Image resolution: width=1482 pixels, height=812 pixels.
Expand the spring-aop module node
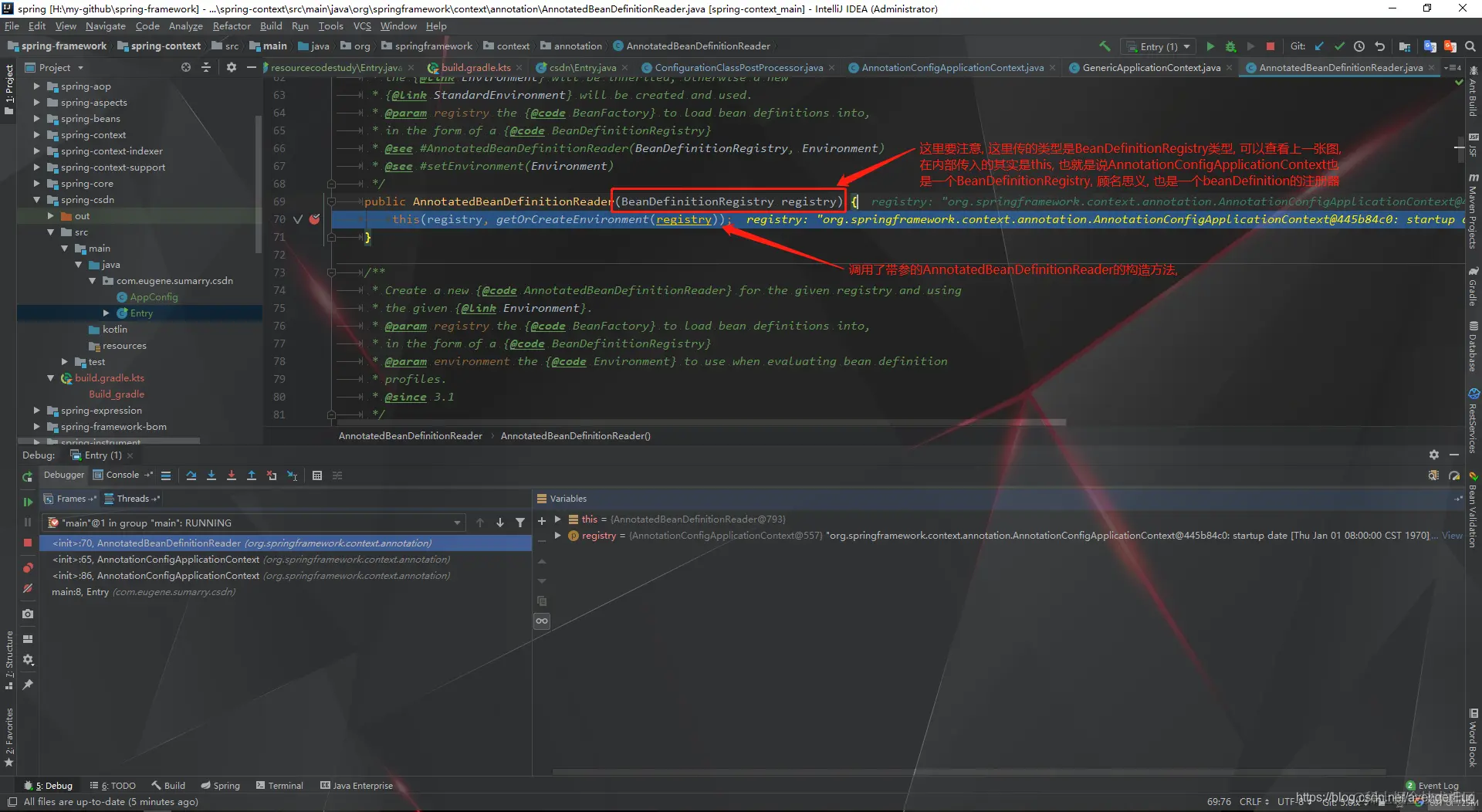pyautogui.click(x=36, y=86)
